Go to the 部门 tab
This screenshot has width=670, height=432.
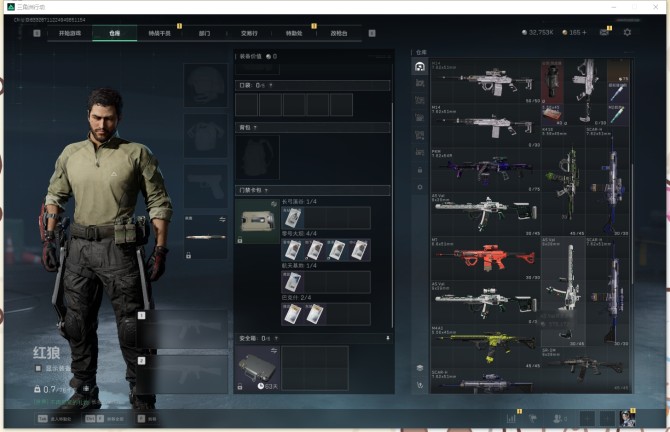tap(204, 33)
